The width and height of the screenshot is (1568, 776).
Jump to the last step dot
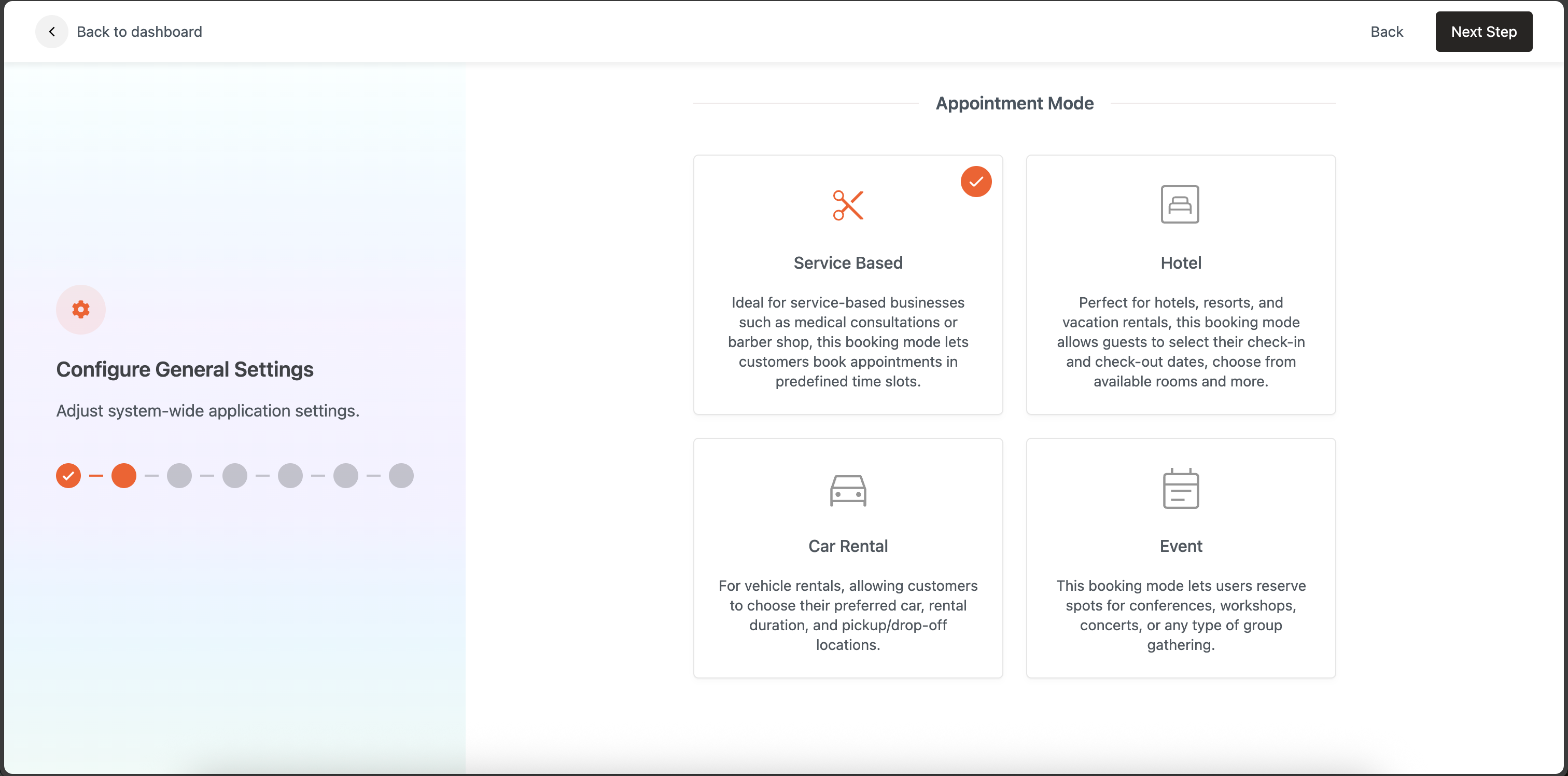pos(401,476)
